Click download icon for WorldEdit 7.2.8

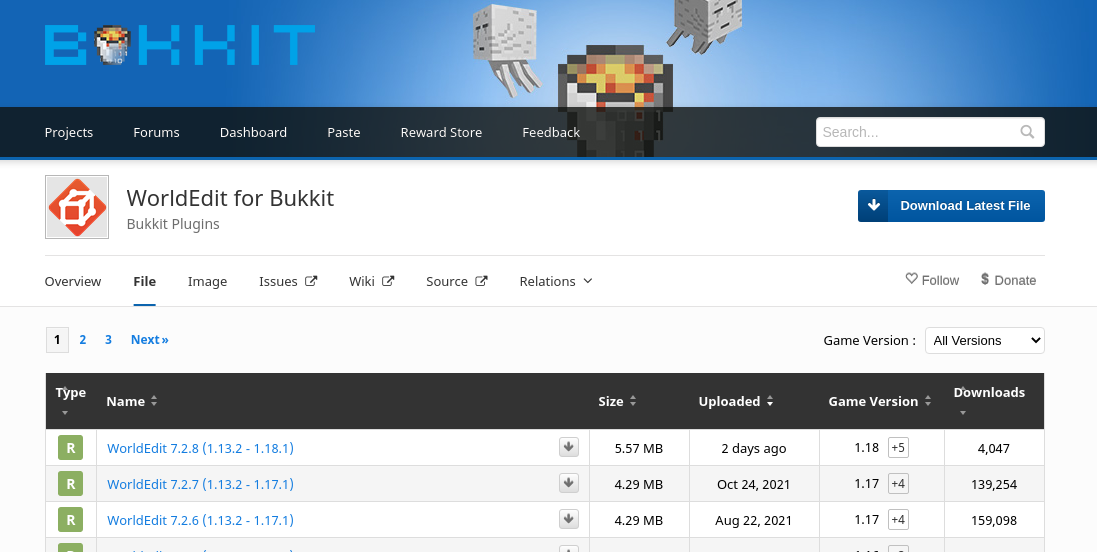(x=569, y=447)
